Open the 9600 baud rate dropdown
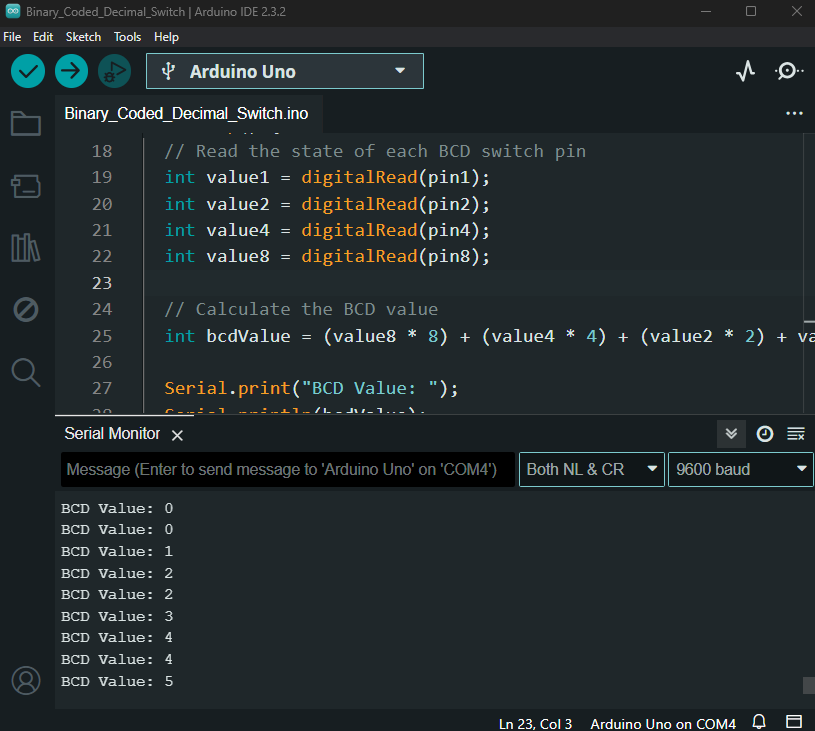The width and height of the screenshot is (815, 731). (741, 469)
